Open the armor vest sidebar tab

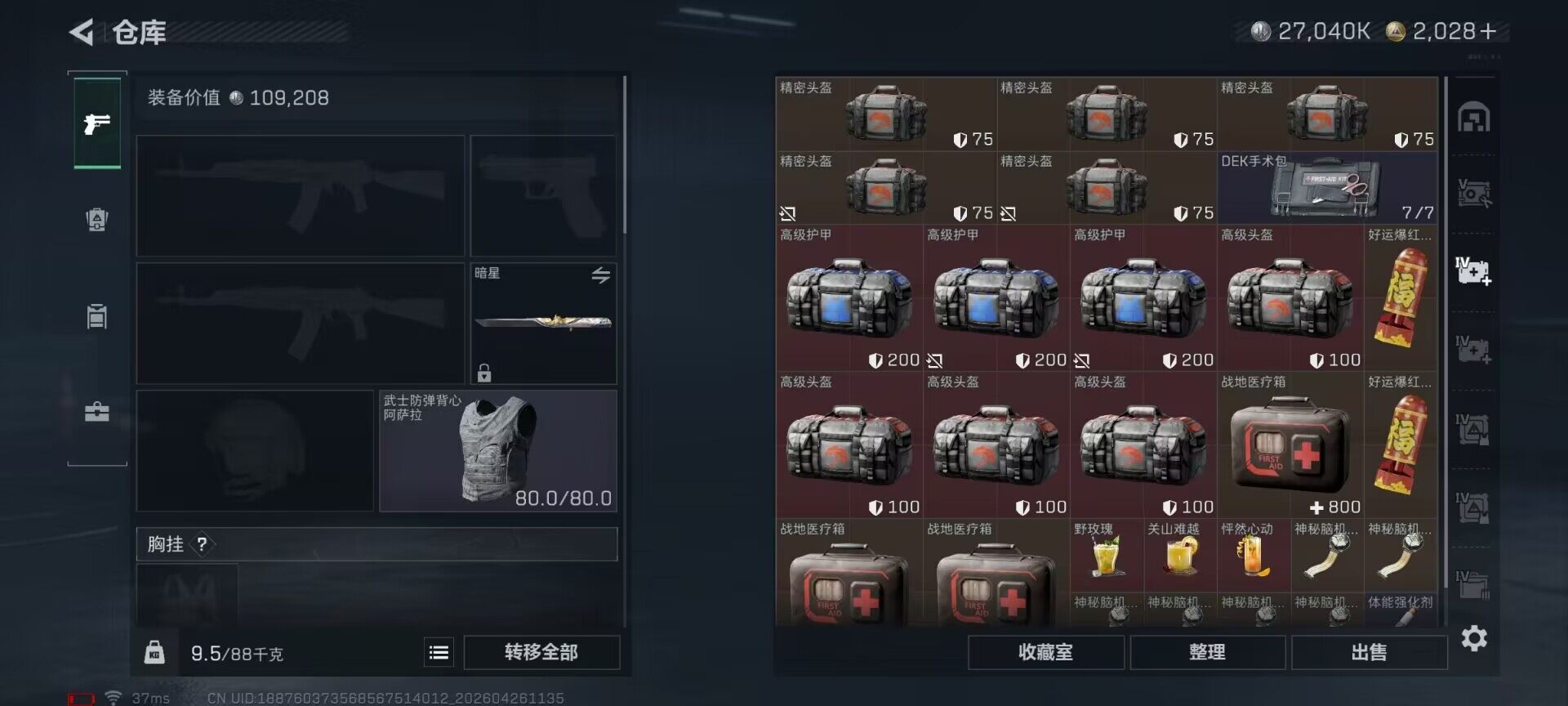pos(97,220)
